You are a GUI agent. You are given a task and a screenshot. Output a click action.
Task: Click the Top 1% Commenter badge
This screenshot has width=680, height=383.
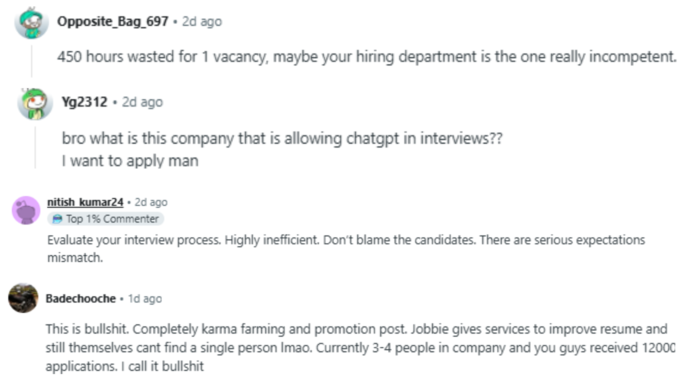coord(105,219)
